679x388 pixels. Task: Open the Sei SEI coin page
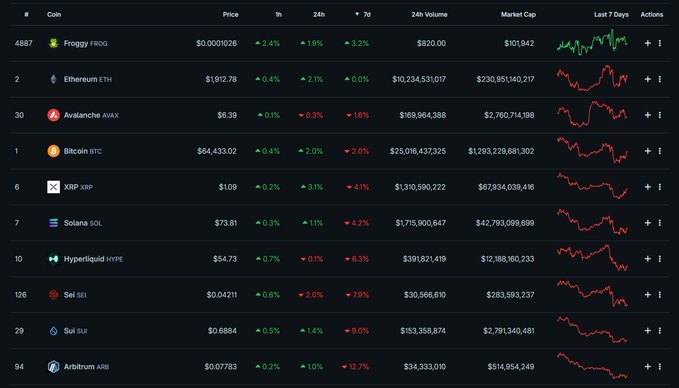(75, 295)
